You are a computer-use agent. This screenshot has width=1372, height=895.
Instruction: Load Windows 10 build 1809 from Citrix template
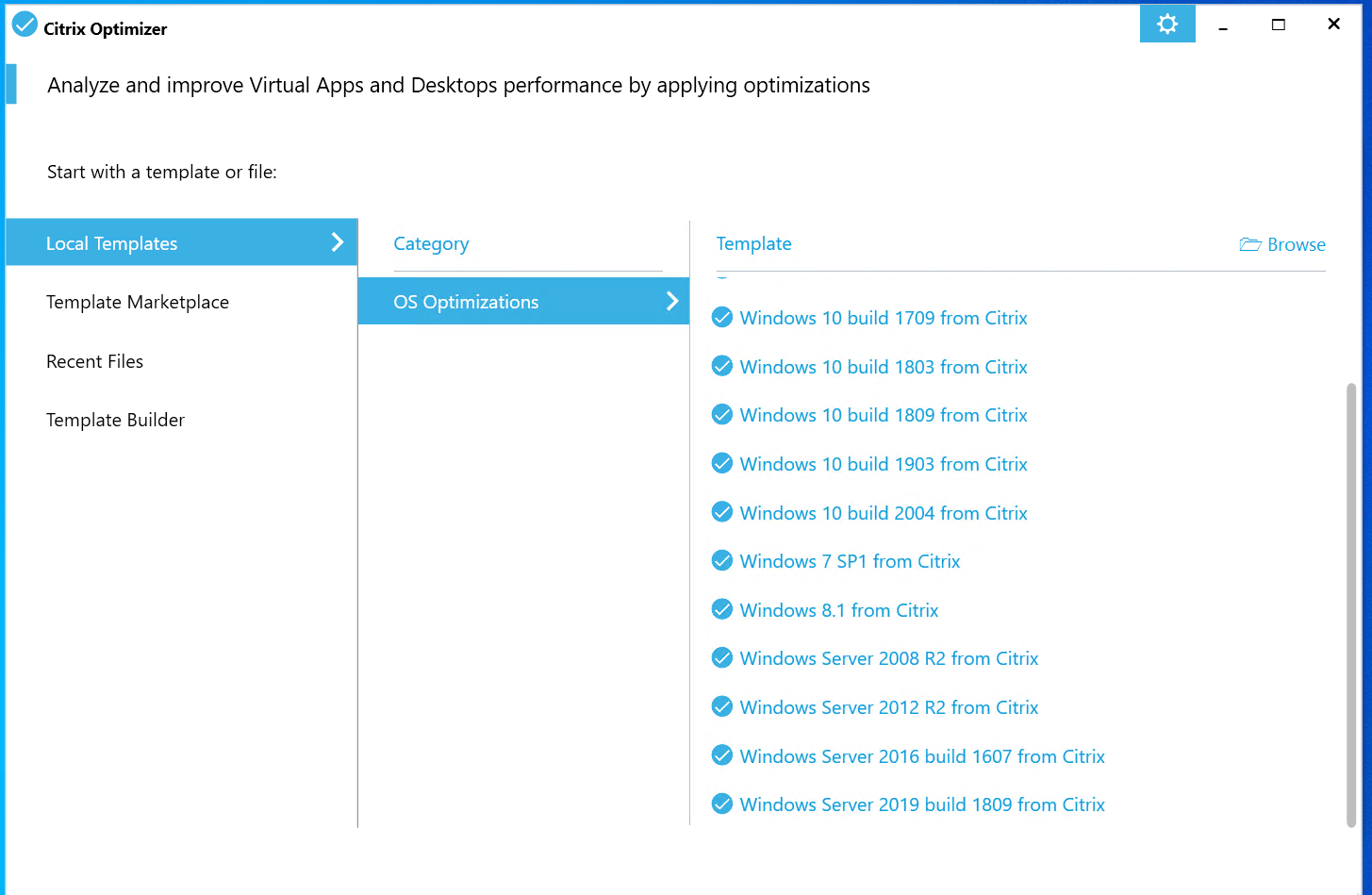(x=884, y=415)
